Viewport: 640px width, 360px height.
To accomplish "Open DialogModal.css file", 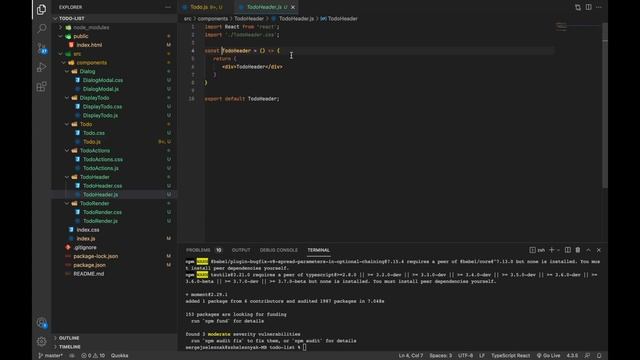I will pyautogui.click(x=102, y=80).
